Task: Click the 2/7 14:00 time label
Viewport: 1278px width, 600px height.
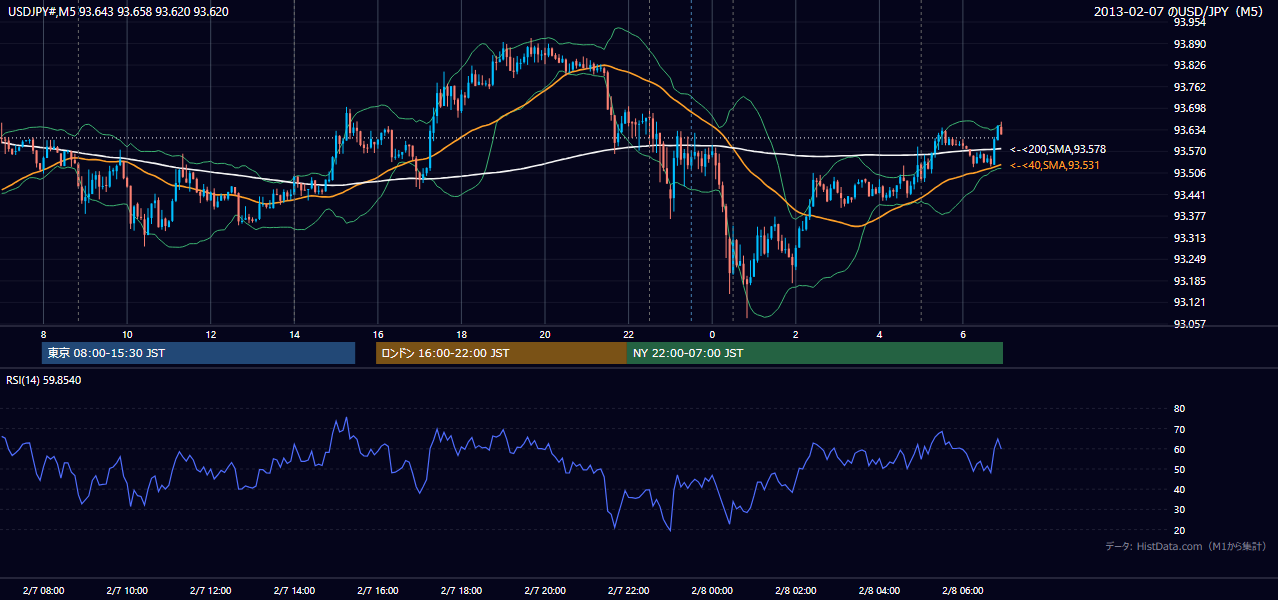Action: (294, 590)
